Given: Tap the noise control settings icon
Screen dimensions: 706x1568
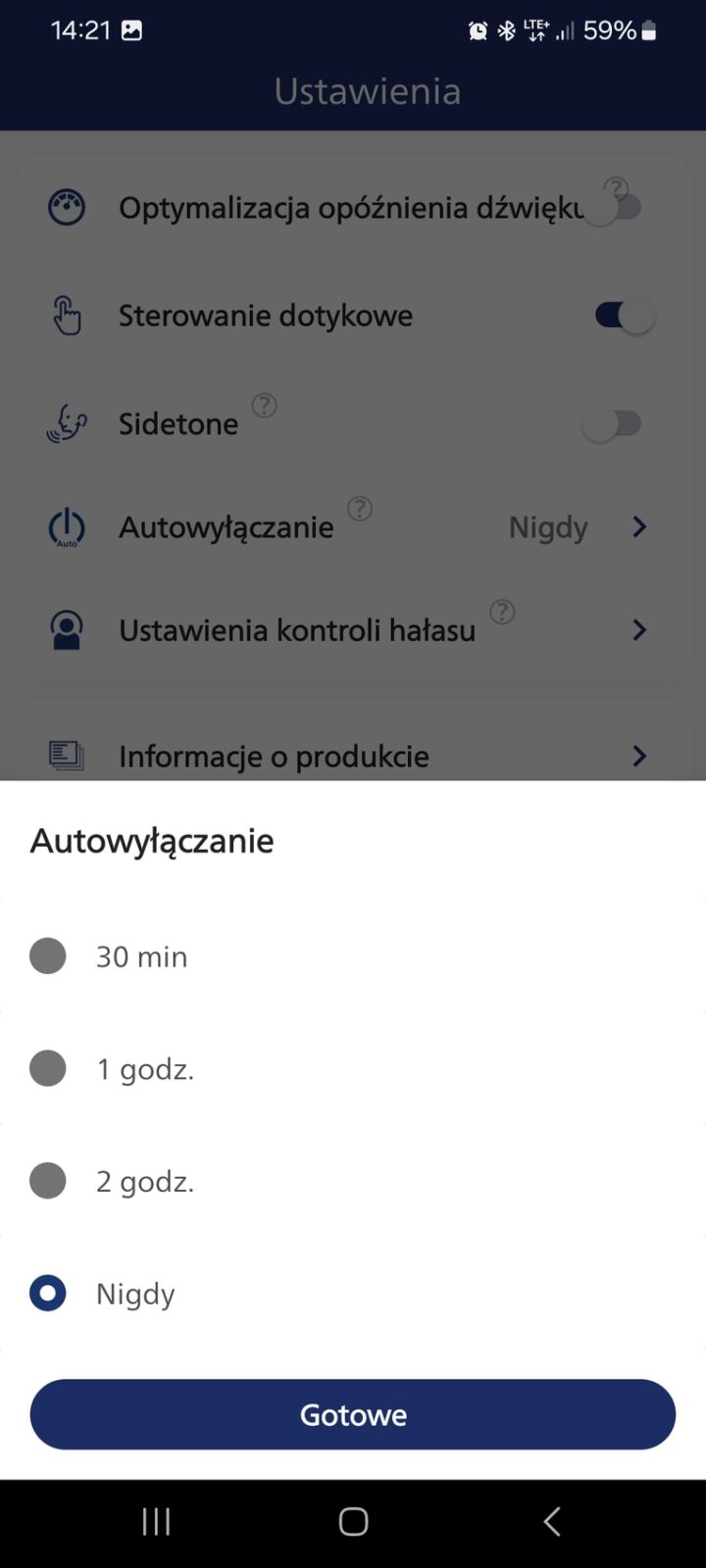Looking at the screenshot, I should pos(67,630).
